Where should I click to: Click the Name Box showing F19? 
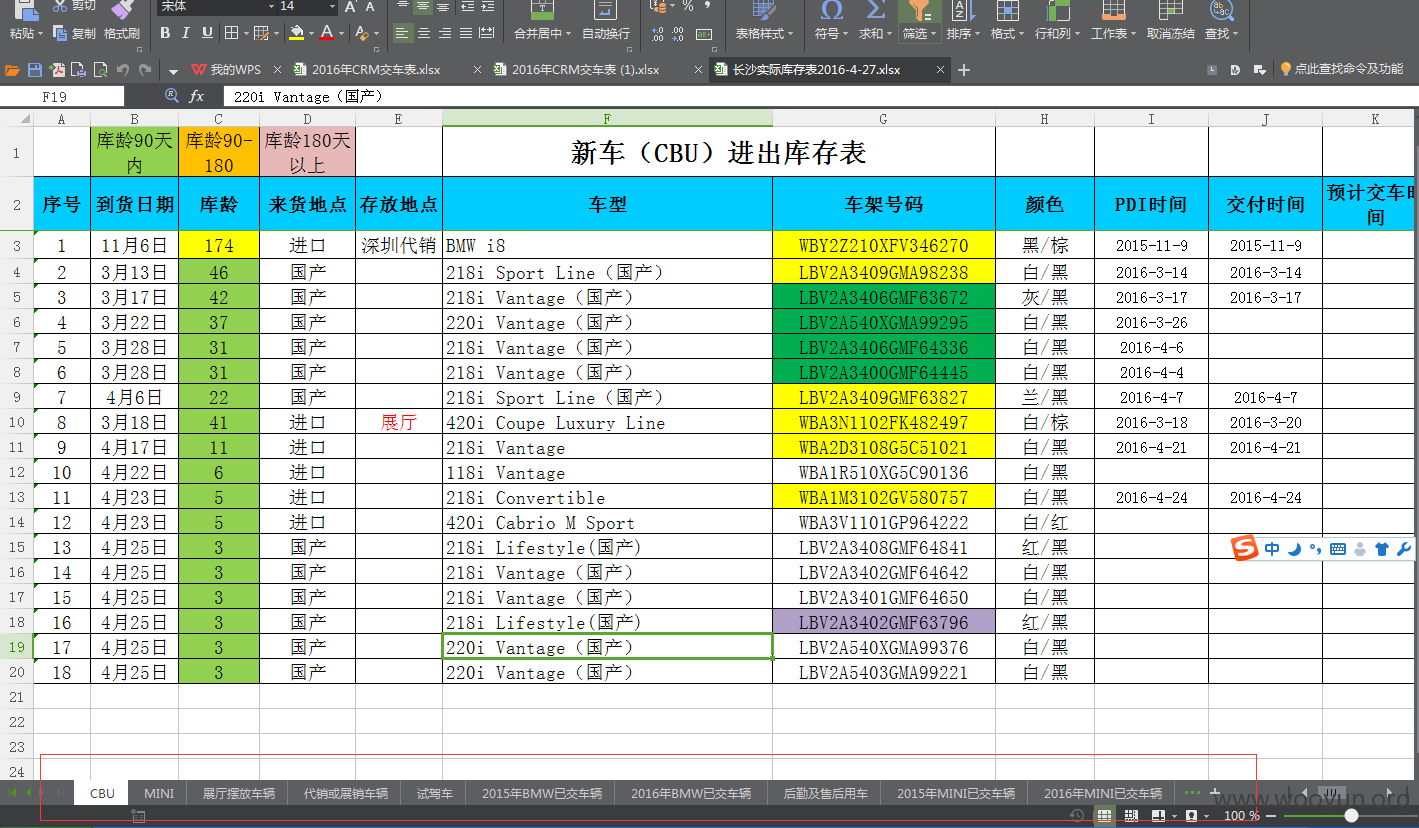point(62,96)
